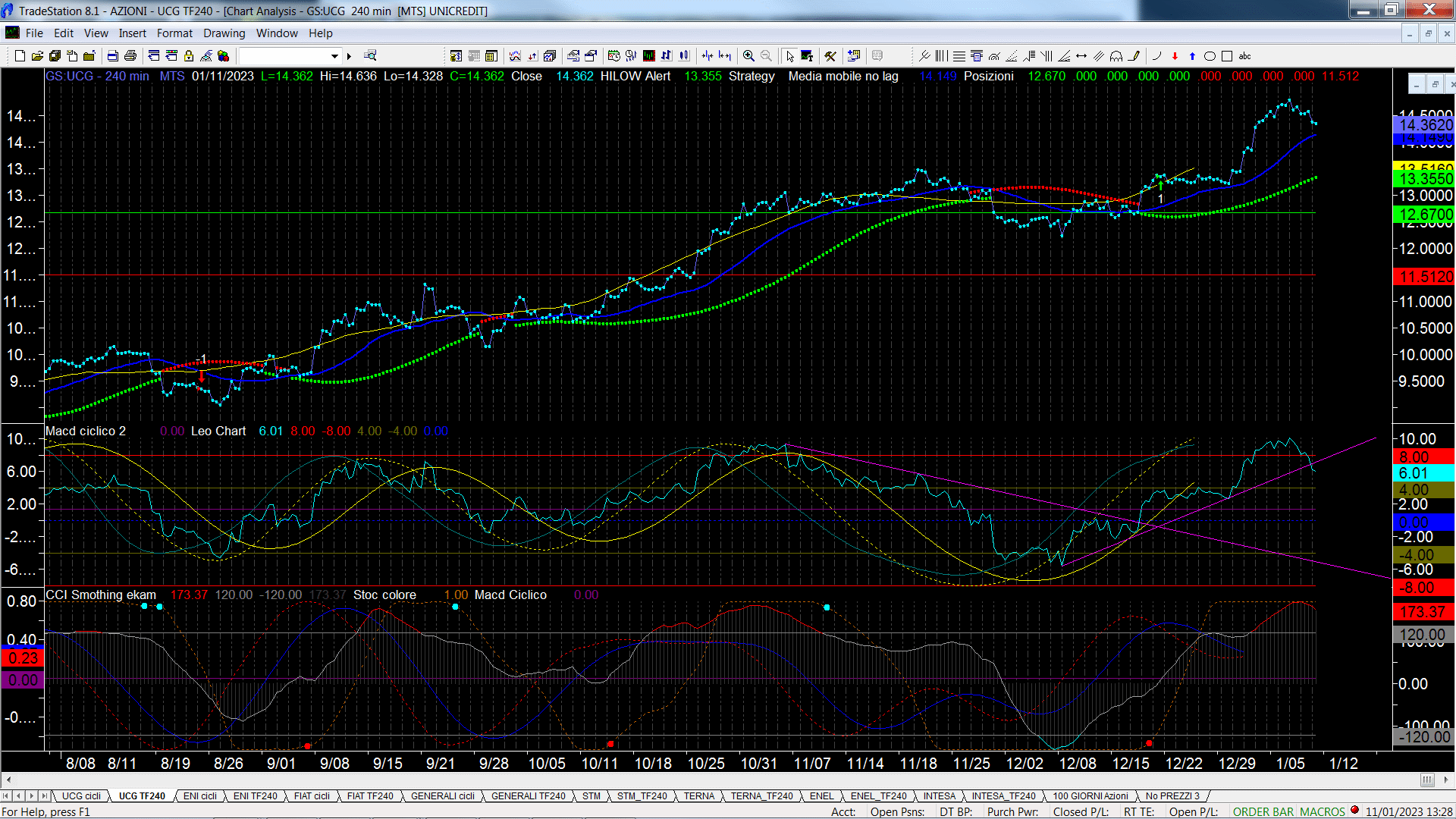Select the blue up arrow tool
This screenshot has height=819, width=1456.
(x=1192, y=55)
